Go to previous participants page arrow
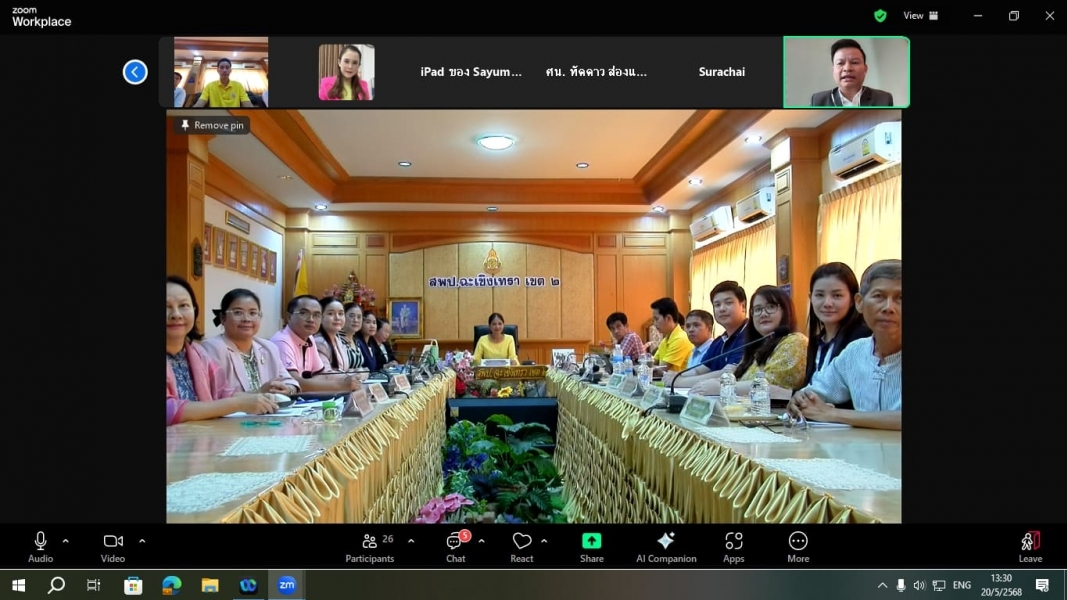 coord(135,72)
